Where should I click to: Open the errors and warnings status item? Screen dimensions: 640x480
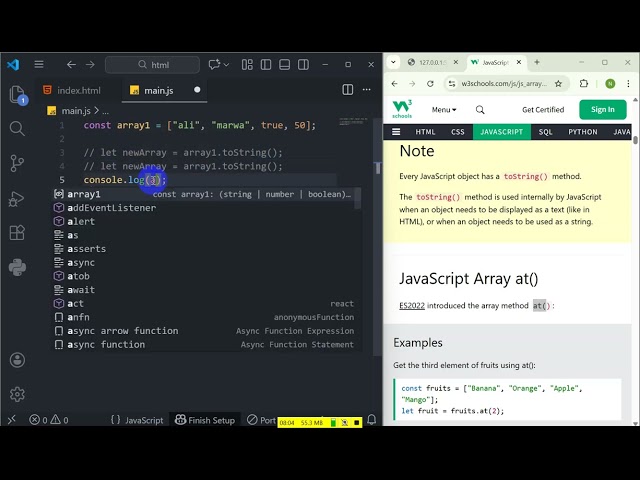click(x=49, y=420)
